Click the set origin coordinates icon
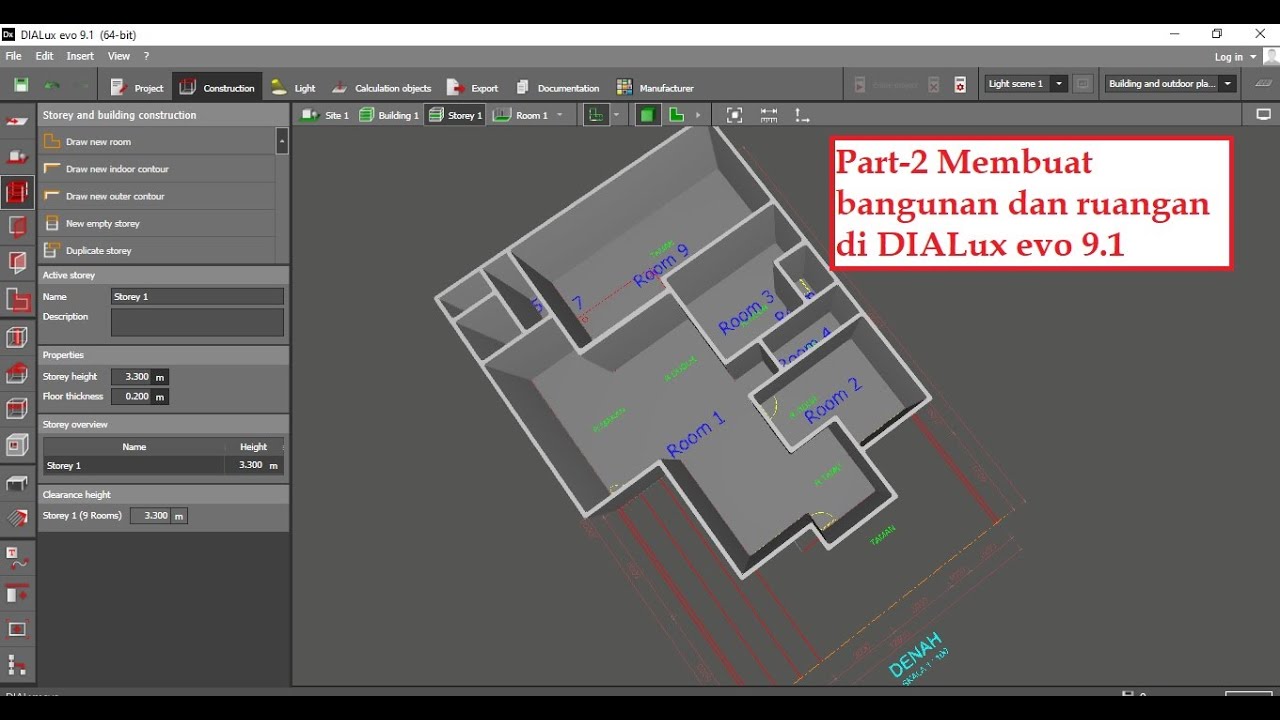 tap(802, 115)
